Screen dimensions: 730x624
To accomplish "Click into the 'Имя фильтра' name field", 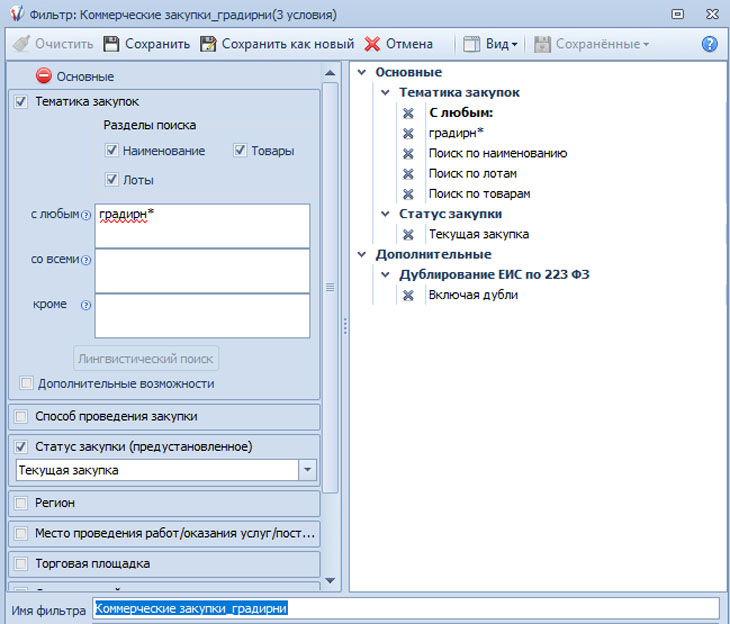I will [x=405, y=608].
